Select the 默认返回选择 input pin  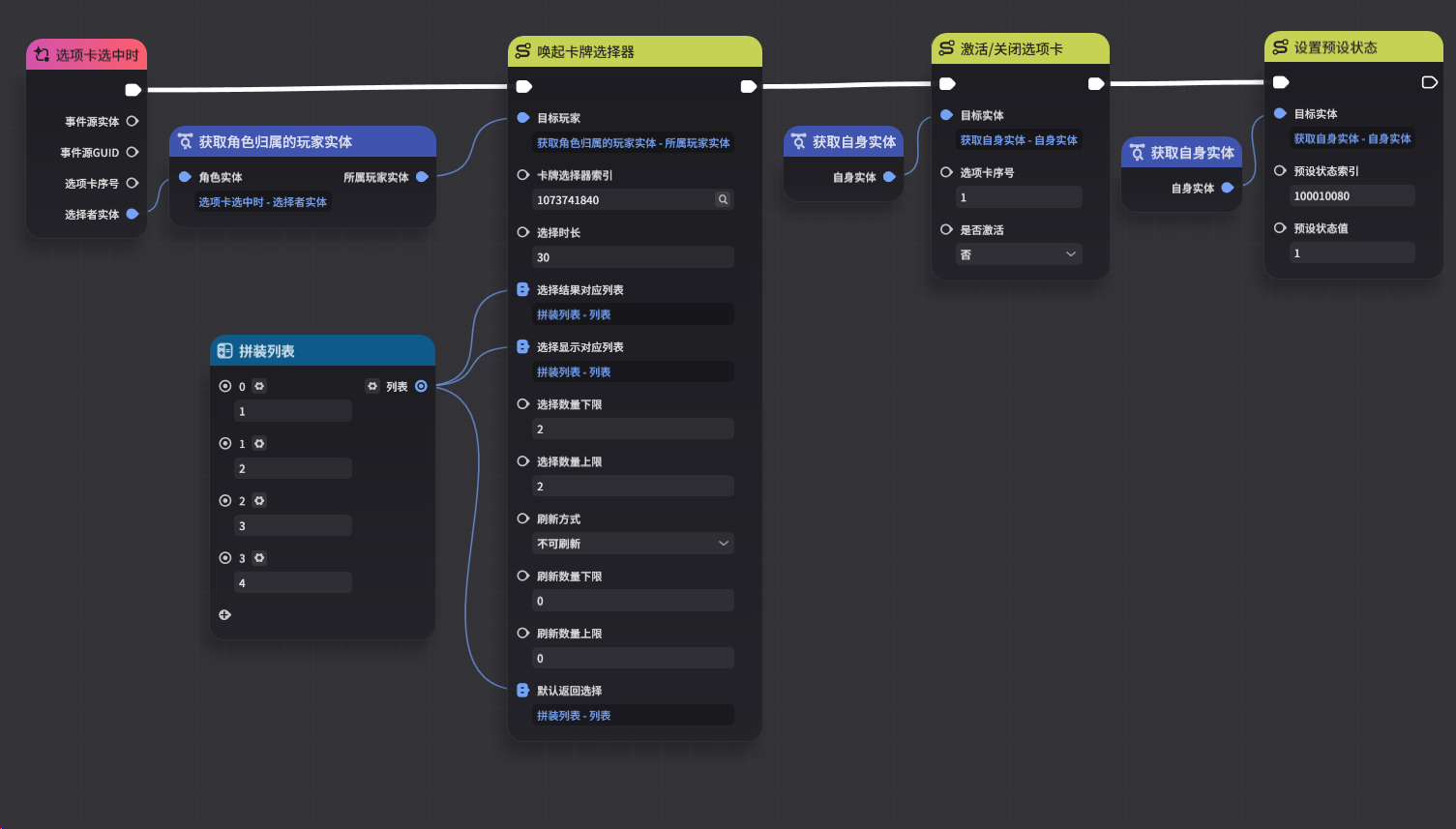tap(523, 691)
